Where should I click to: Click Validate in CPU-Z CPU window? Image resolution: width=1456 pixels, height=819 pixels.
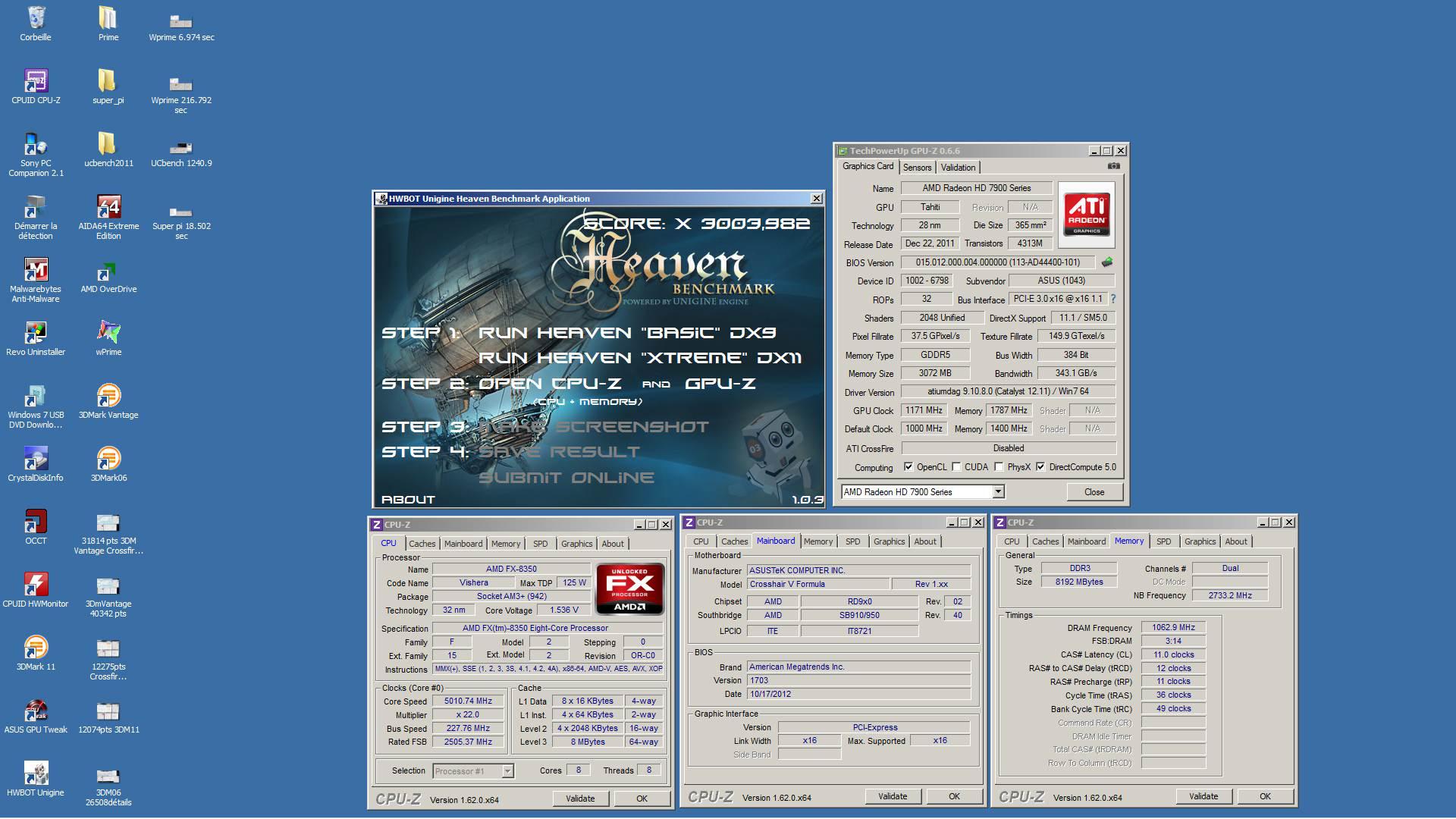pos(580,799)
